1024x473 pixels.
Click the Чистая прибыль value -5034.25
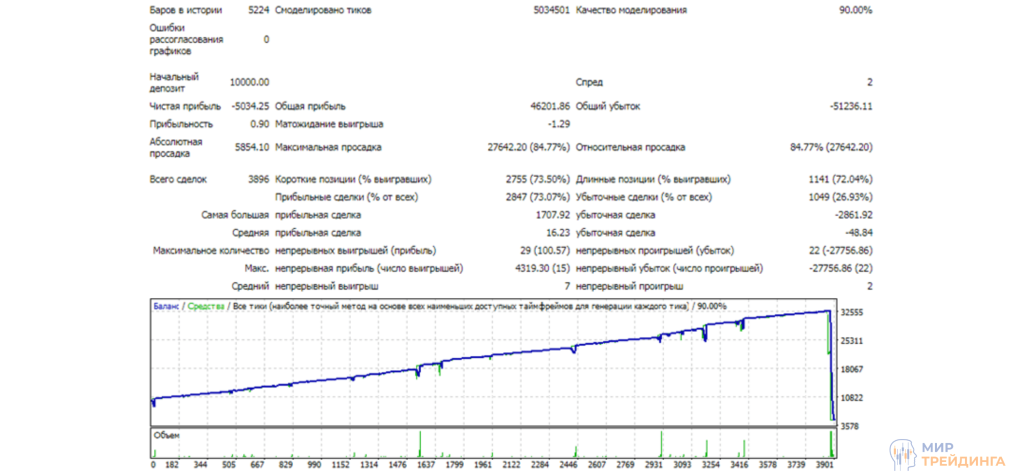point(247,106)
